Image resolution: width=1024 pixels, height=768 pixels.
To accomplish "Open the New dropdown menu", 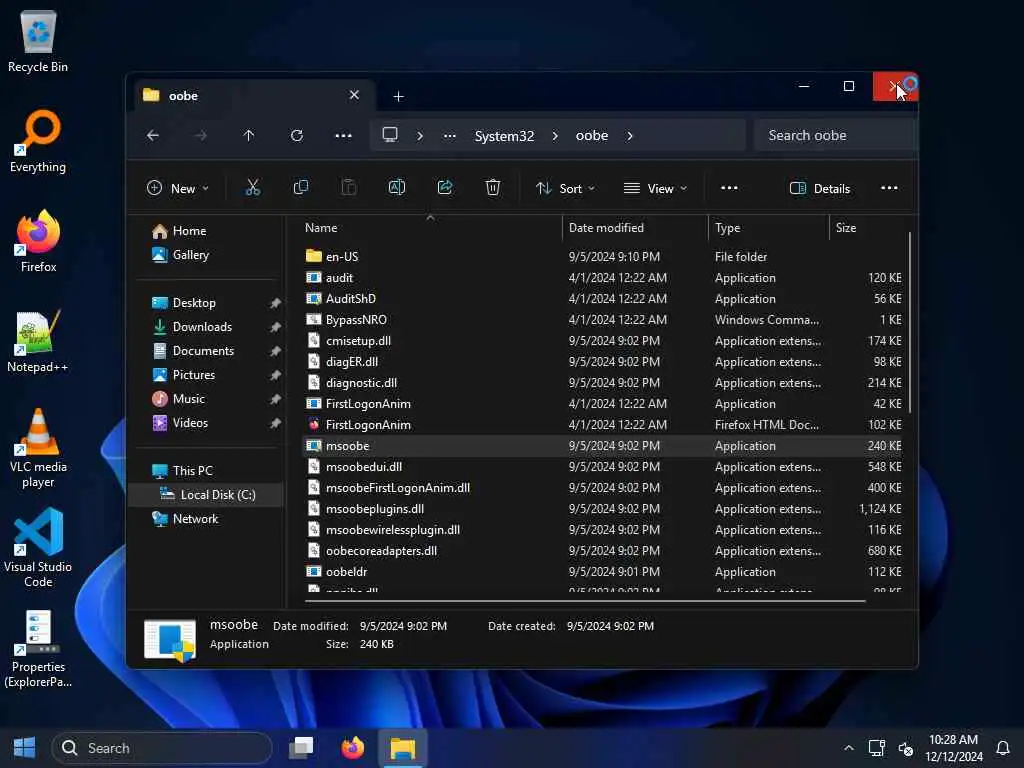I will point(178,188).
